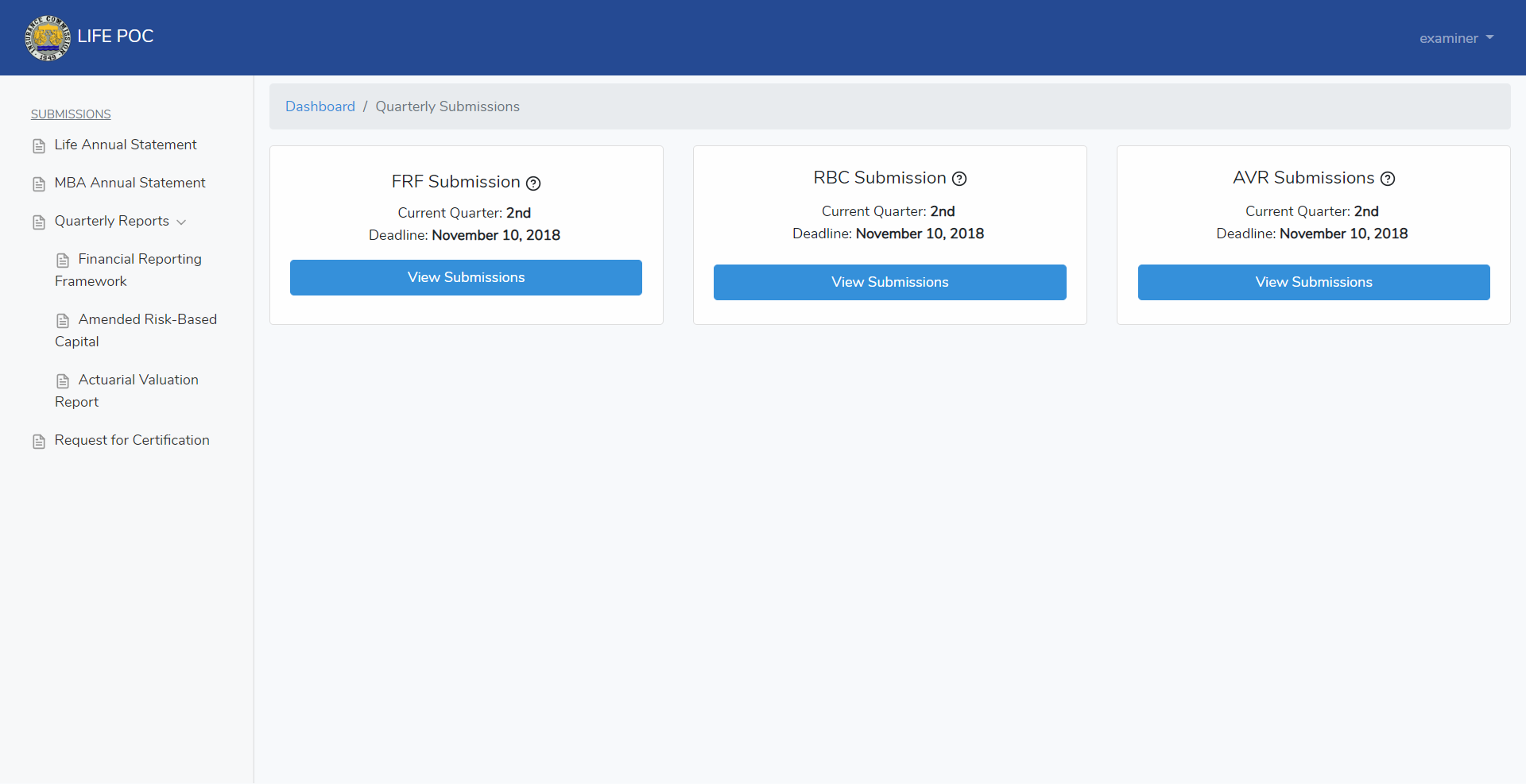1526x784 pixels.
Task: View Submissions for AVR Submissions
Action: 1314,282
